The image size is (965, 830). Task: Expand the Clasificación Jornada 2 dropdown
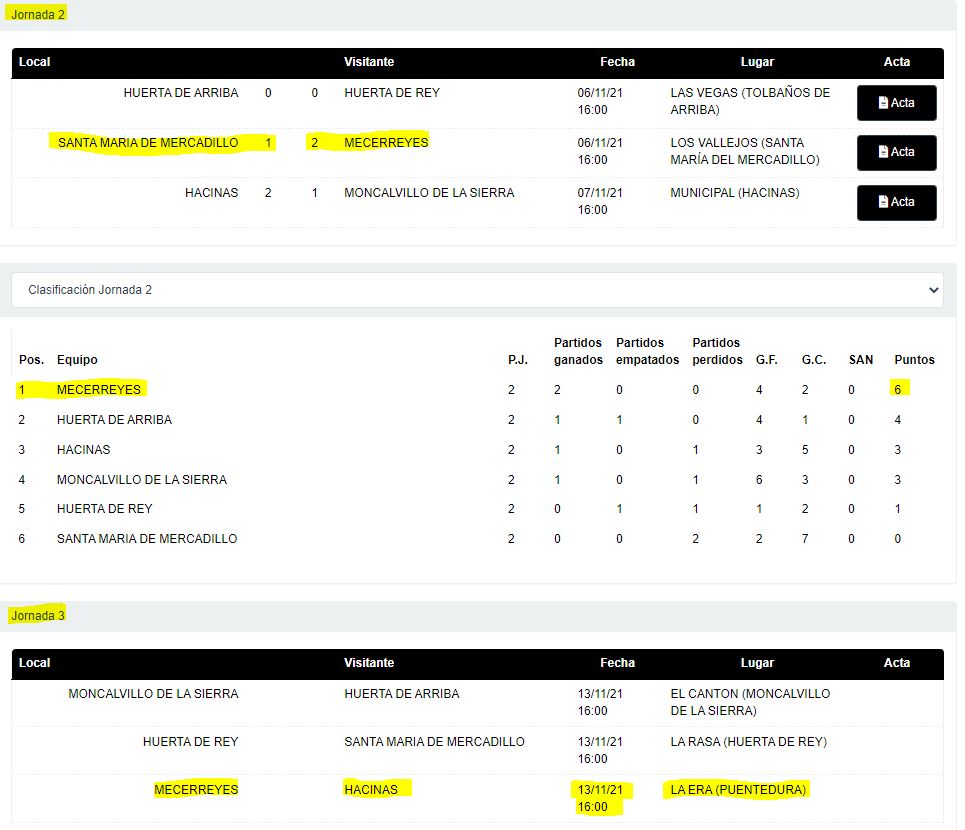coord(477,290)
